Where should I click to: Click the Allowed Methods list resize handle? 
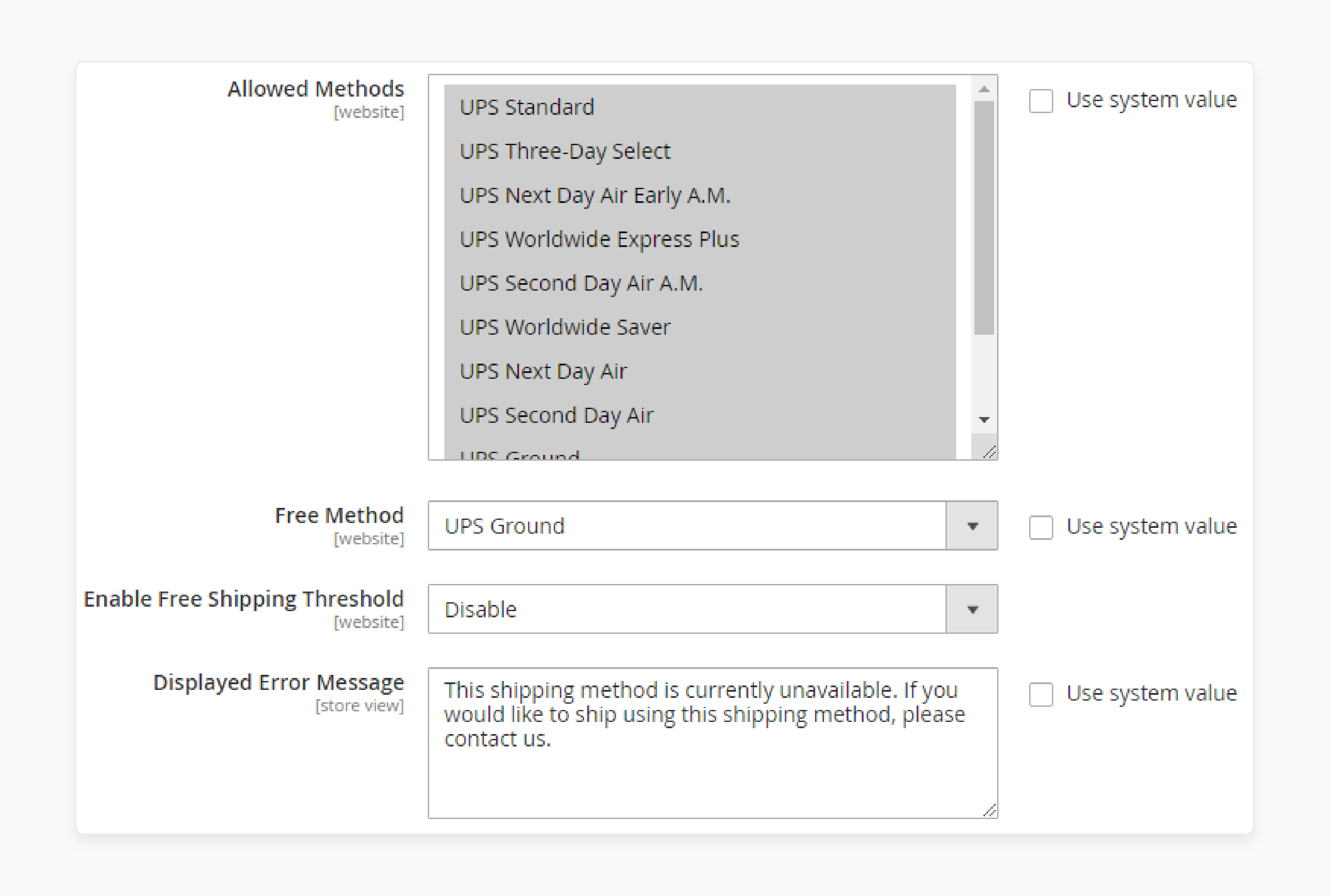[989, 452]
